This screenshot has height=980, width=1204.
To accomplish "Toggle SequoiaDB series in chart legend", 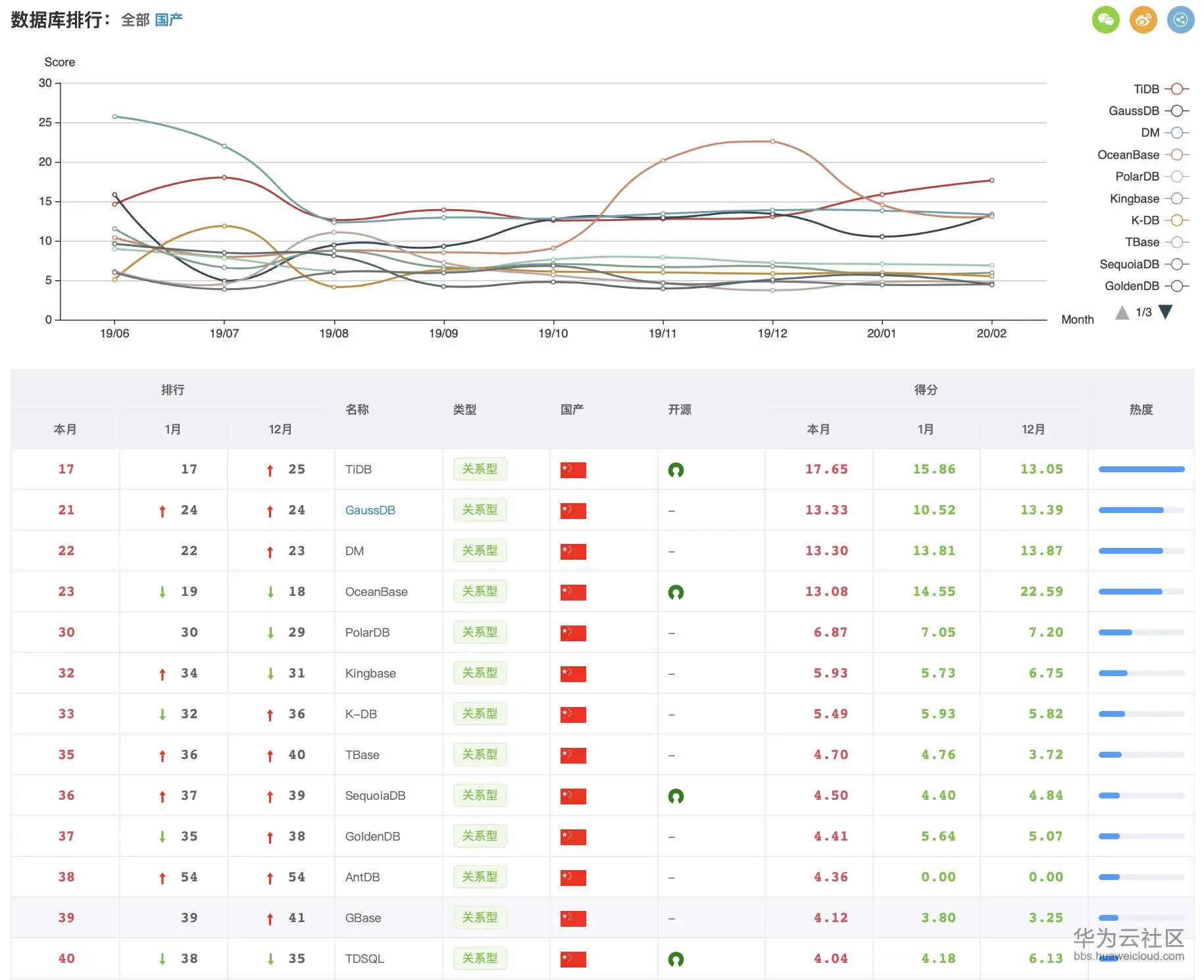I will coord(1145,264).
